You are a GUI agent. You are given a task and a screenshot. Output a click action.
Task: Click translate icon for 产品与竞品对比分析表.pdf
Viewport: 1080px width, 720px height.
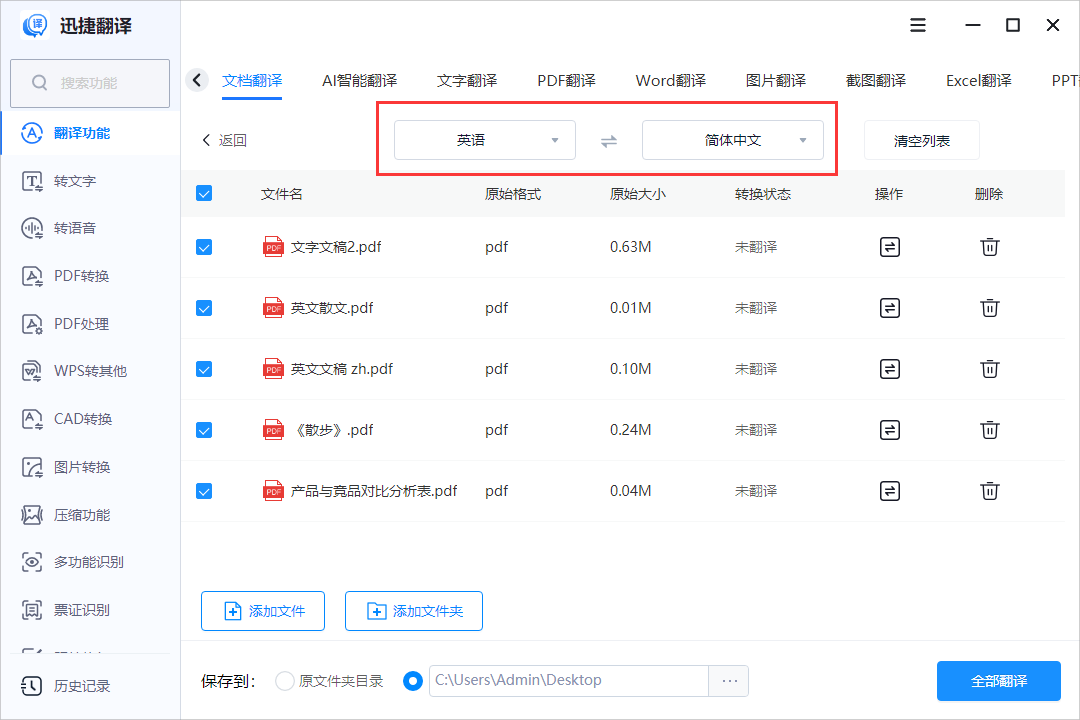(x=890, y=491)
